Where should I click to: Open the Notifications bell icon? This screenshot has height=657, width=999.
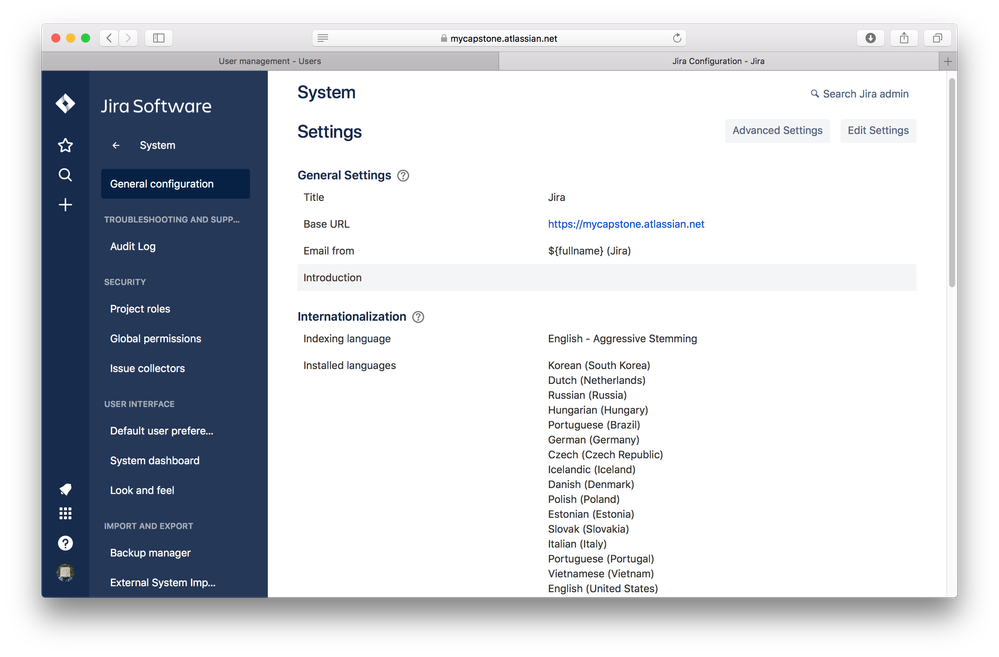tap(64, 489)
